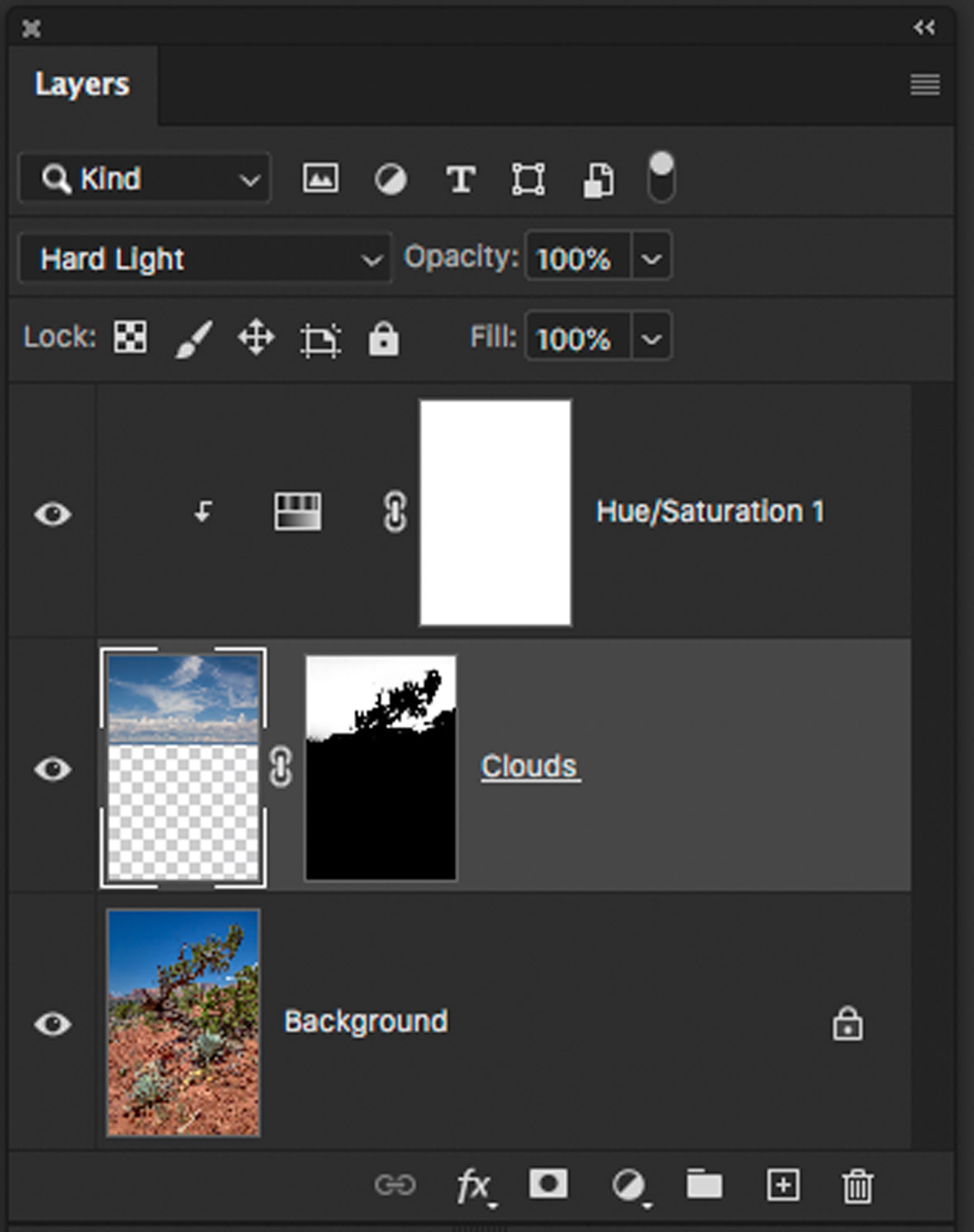Viewport: 974px width, 1232px height.
Task: Expand the Fill slider dropdown
Action: click(651, 338)
